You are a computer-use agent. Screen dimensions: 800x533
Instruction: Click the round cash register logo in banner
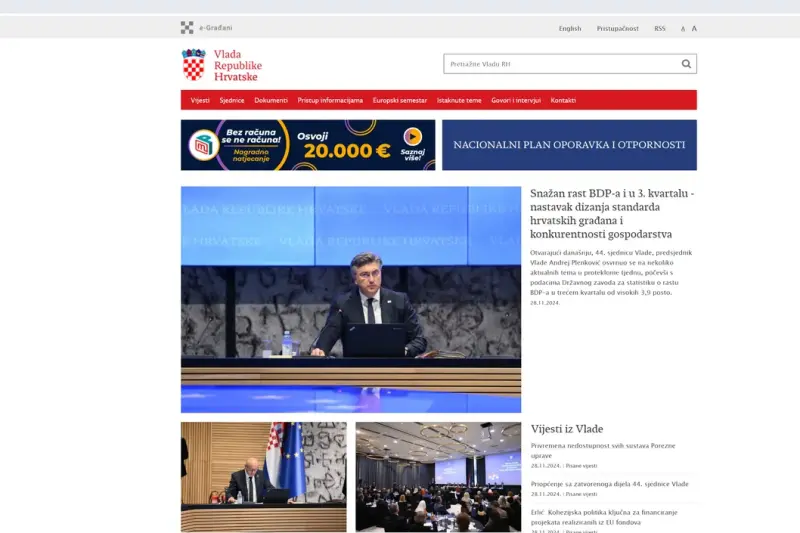pyautogui.click(x=204, y=145)
